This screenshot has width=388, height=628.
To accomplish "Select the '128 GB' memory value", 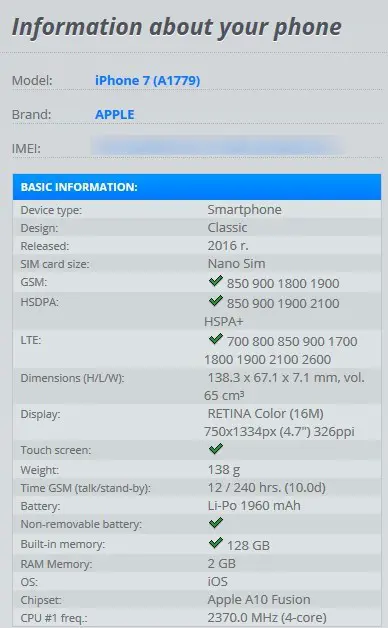I will click(248, 545).
